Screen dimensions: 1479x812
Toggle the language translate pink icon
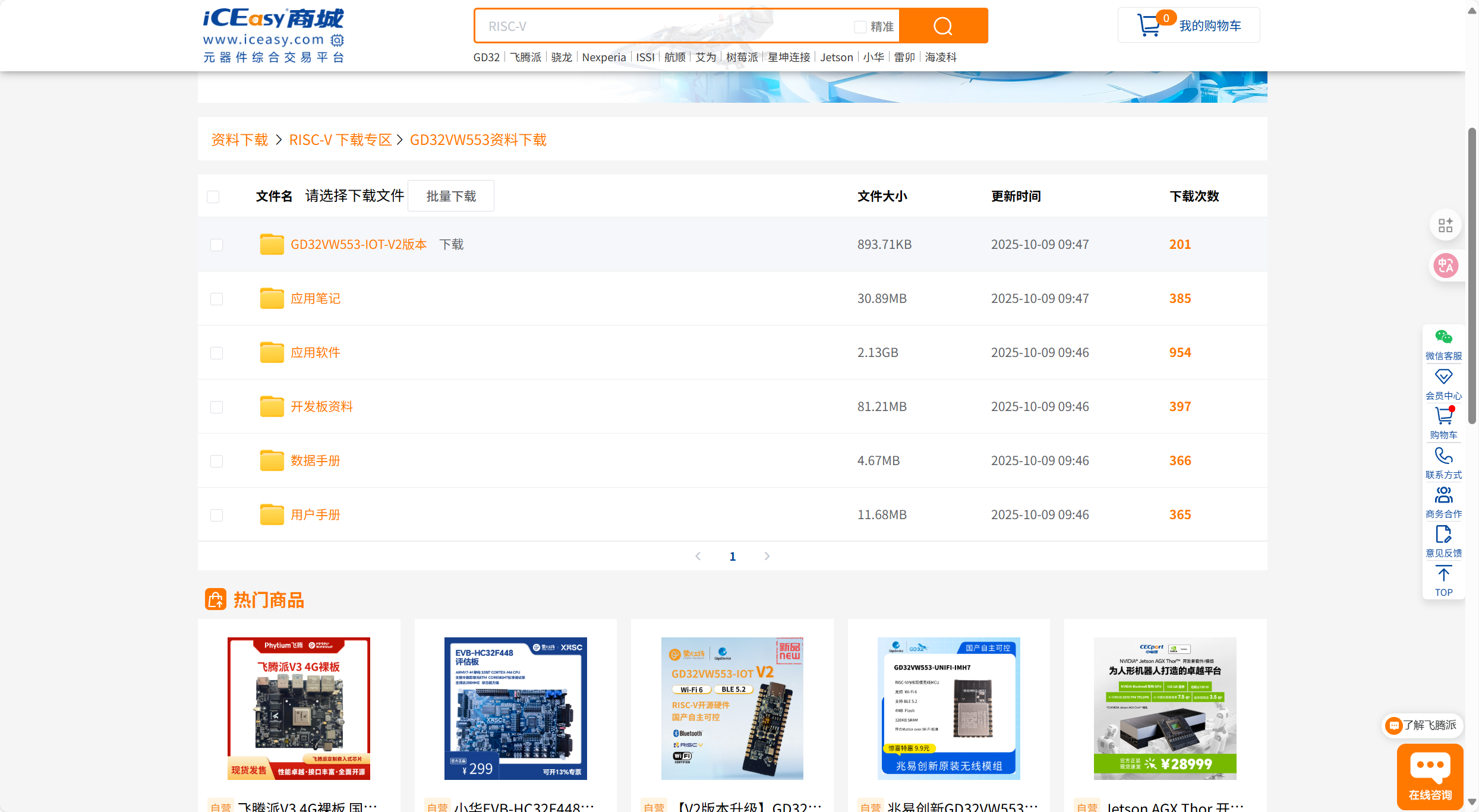coord(1446,266)
